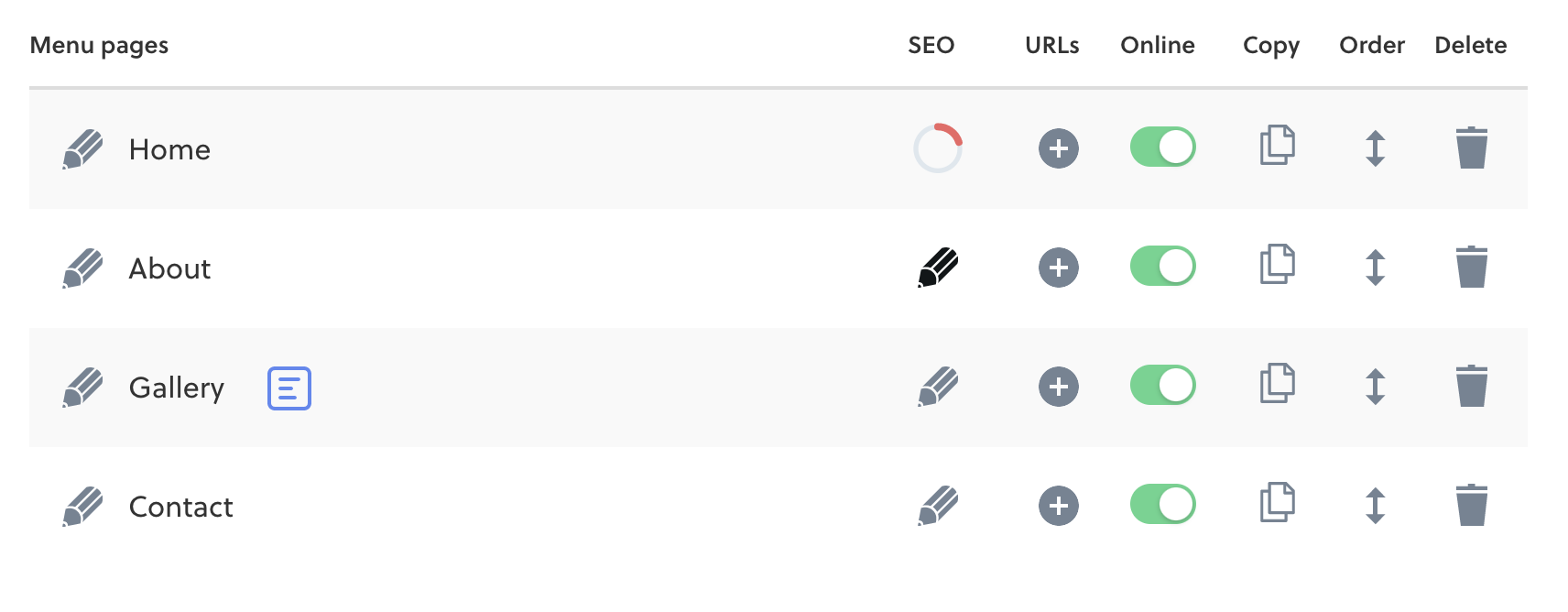Reorder the Home page with arrow handle
Screen dimensions: 1568x612
click(x=1375, y=148)
